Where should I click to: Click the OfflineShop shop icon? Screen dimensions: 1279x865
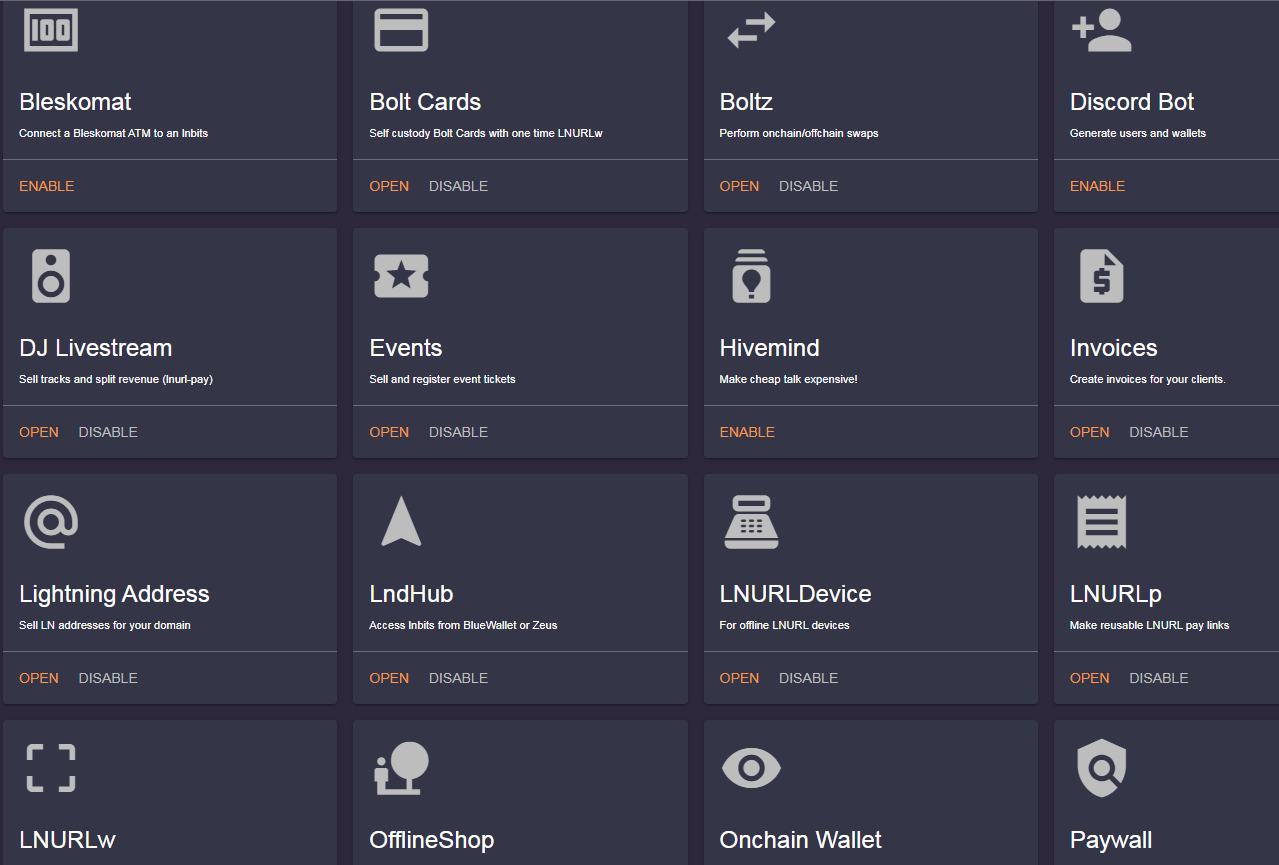point(401,768)
